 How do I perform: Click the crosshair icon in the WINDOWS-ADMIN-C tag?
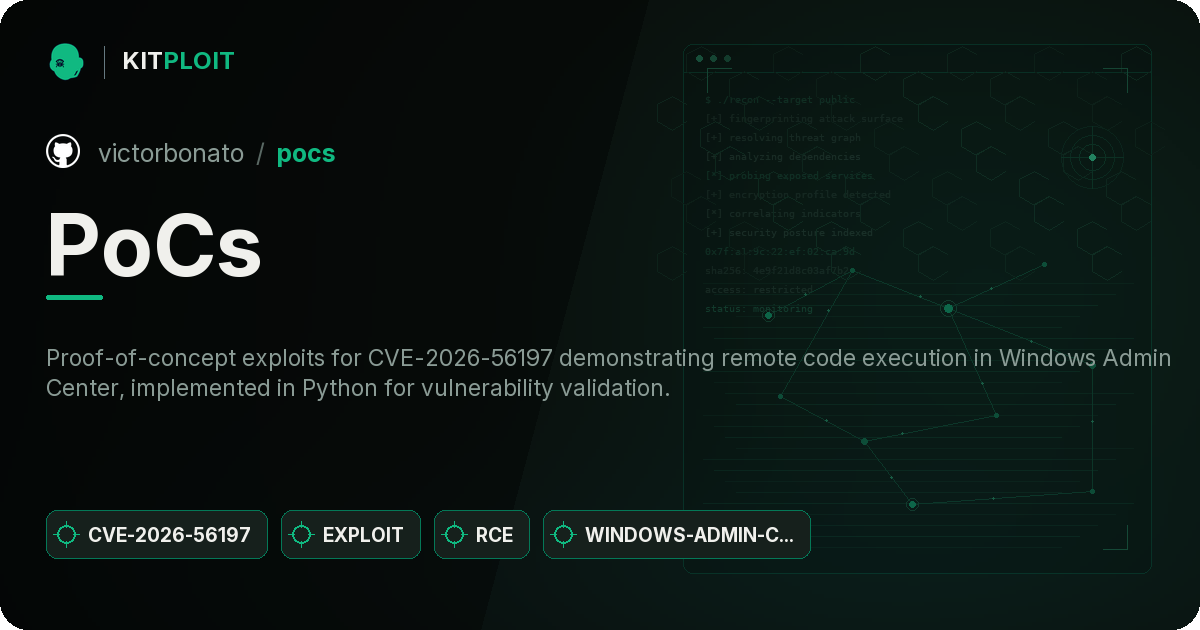[x=564, y=535]
